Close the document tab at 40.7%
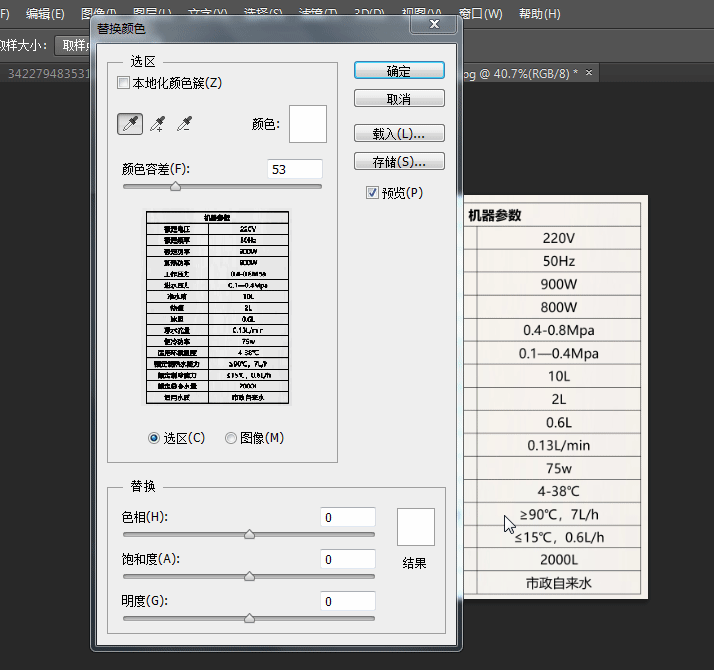 [589, 72]
